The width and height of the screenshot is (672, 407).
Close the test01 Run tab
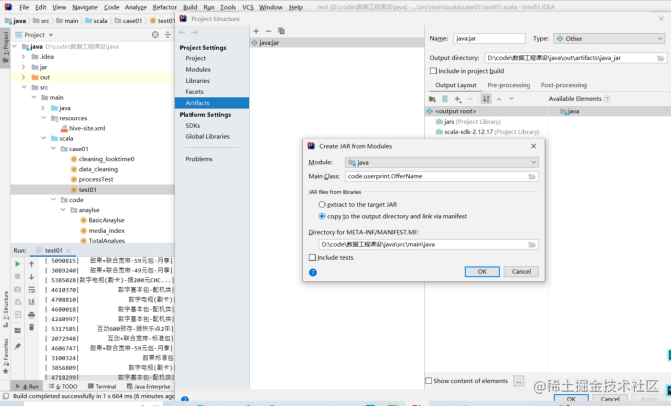coord(69,251)
